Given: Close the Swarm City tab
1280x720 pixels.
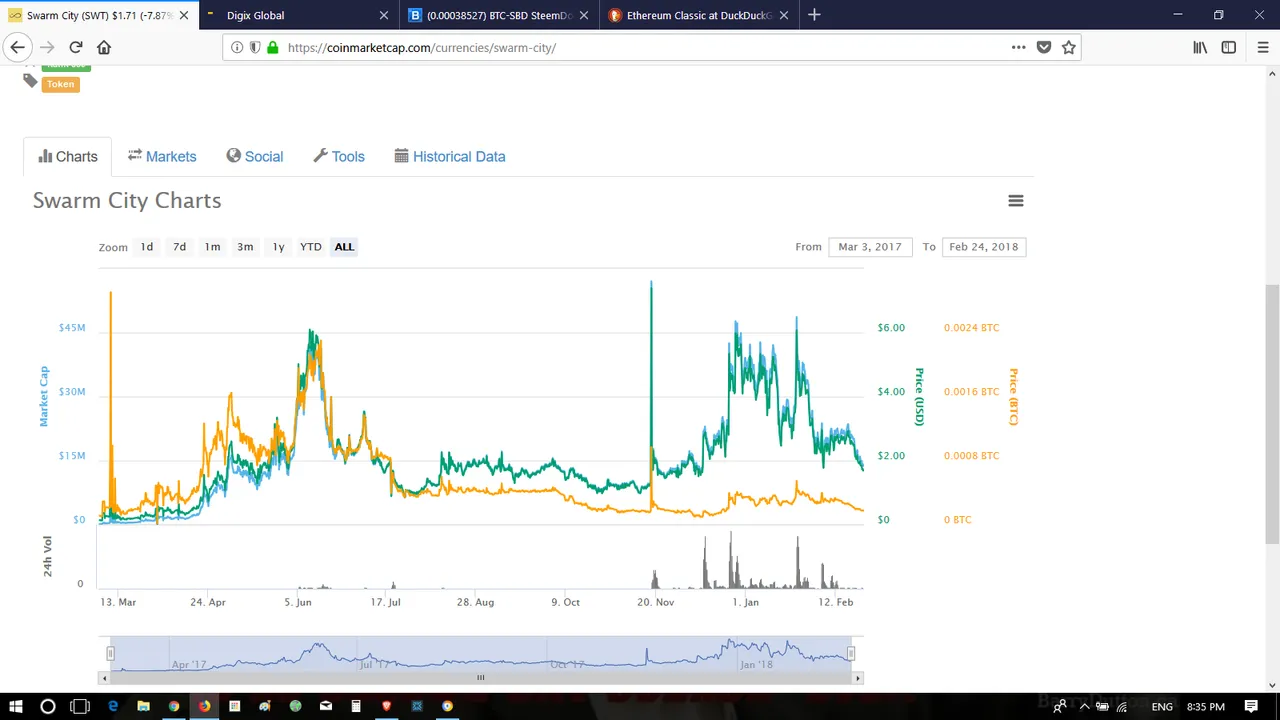Looking at the screenshot, I should (x=184, y=15).
